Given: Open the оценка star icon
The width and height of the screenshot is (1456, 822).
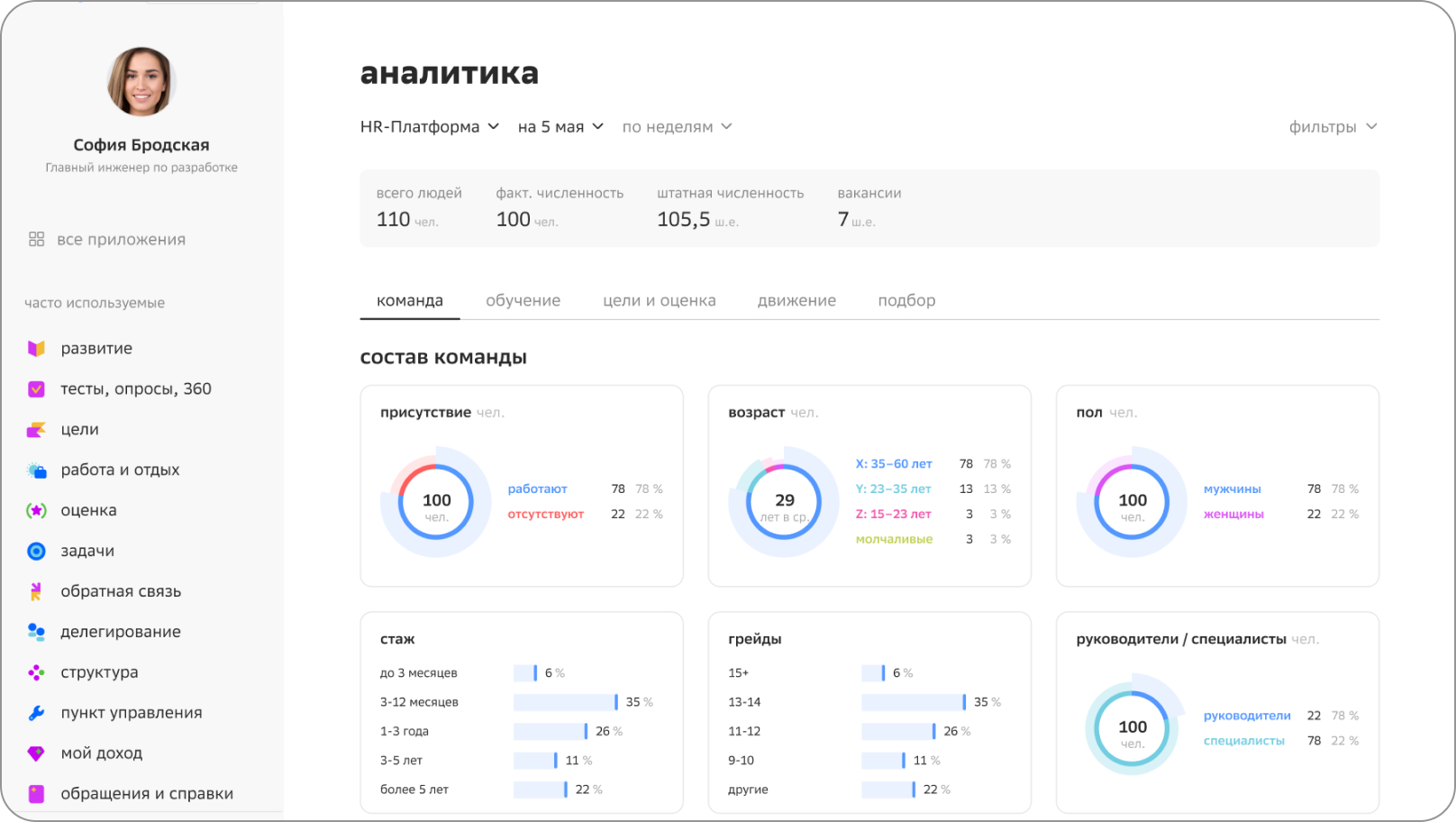Looking at the screenshot, I should coord(36,511).
